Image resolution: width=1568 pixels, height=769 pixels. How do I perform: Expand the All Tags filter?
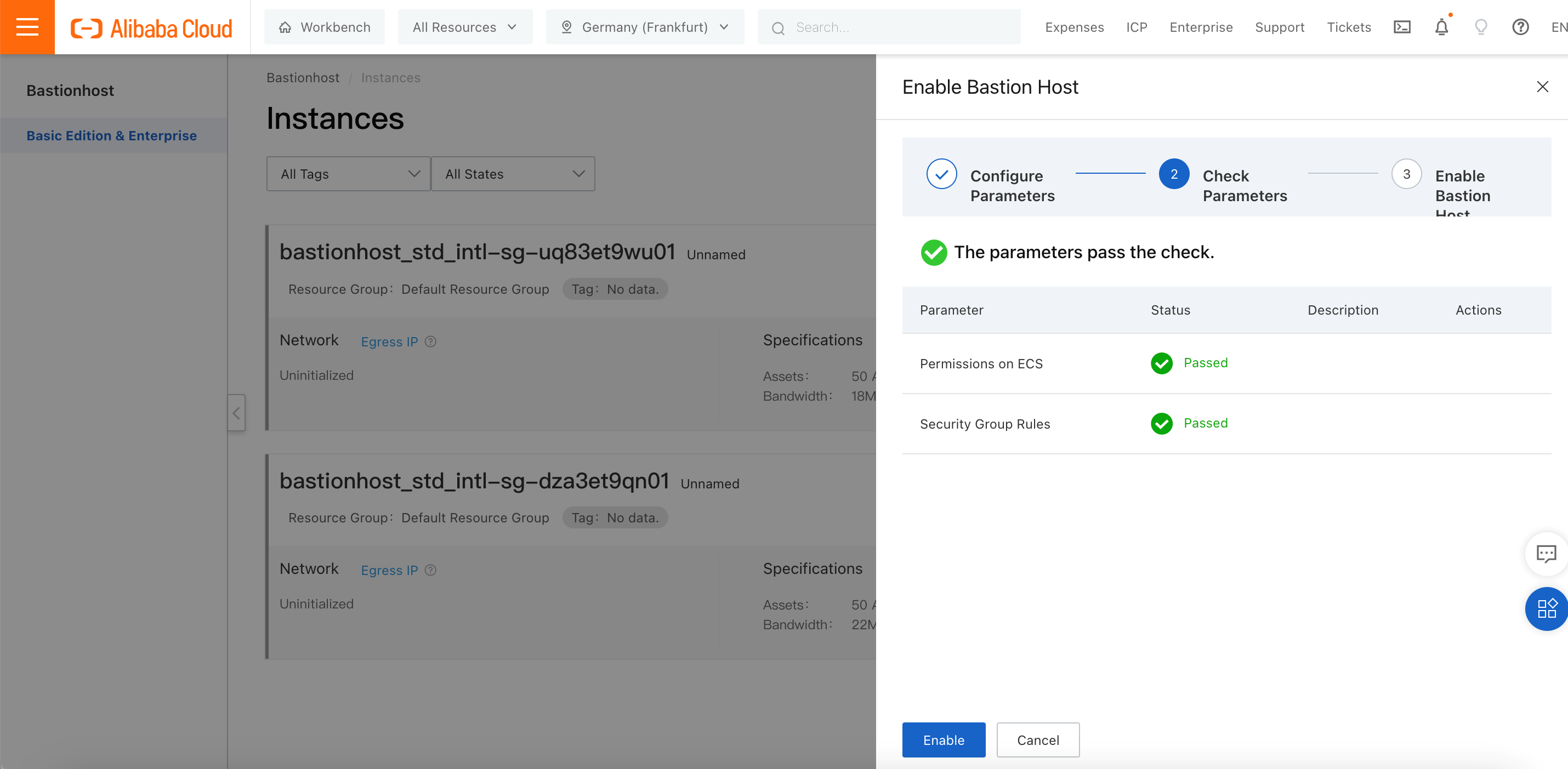coord(348,174)
